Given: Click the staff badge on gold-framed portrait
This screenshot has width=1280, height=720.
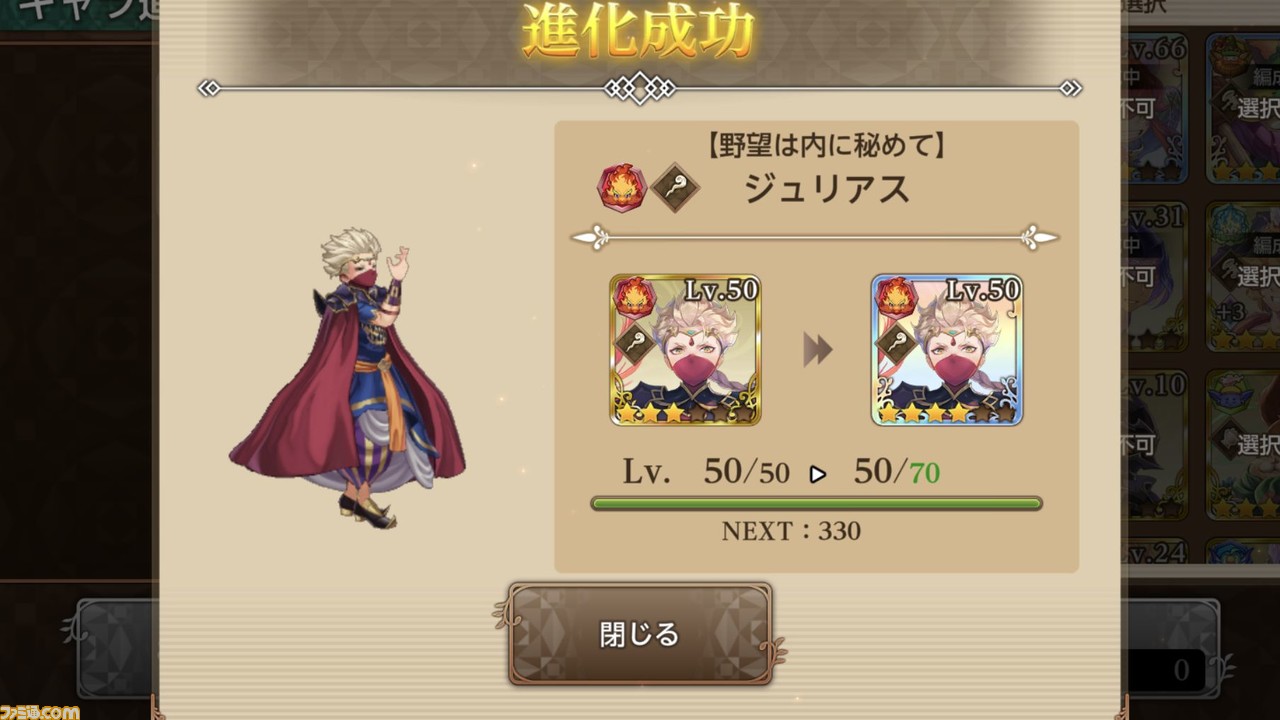Looking at the screenshot, I should (x=634, y=343).
